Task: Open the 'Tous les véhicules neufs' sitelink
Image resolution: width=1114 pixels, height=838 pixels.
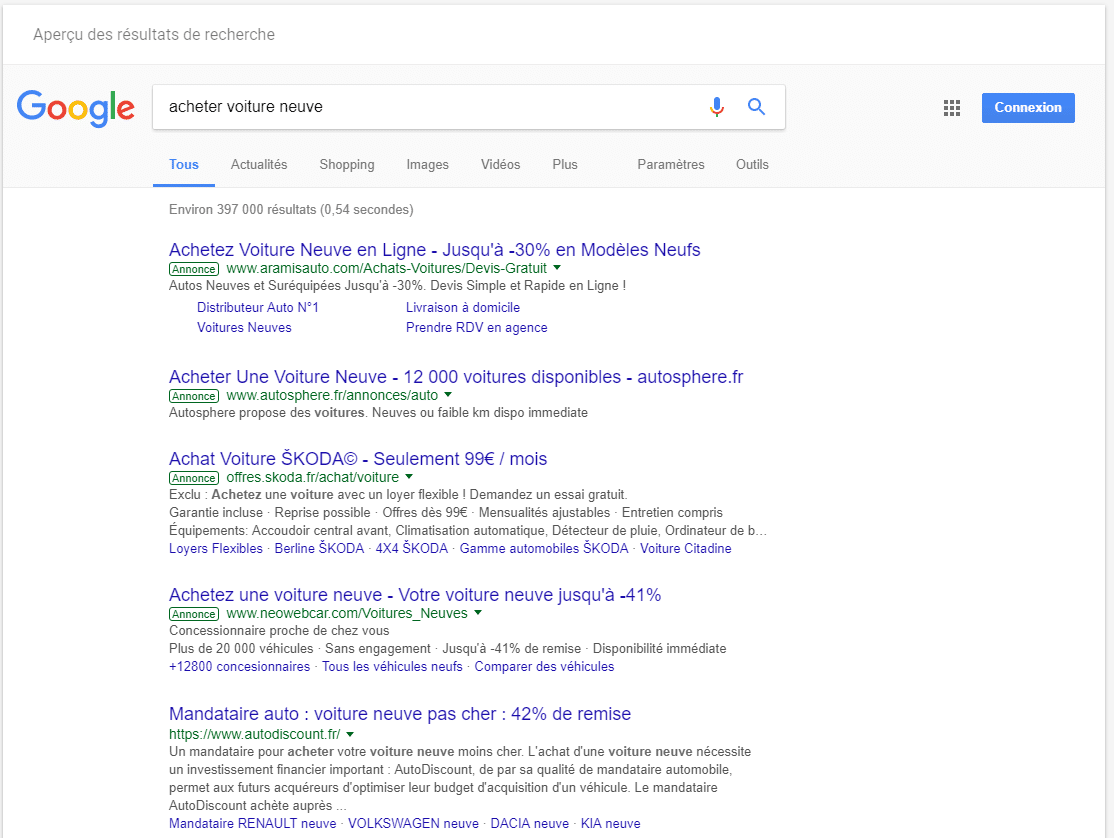Action: point(392,667)
